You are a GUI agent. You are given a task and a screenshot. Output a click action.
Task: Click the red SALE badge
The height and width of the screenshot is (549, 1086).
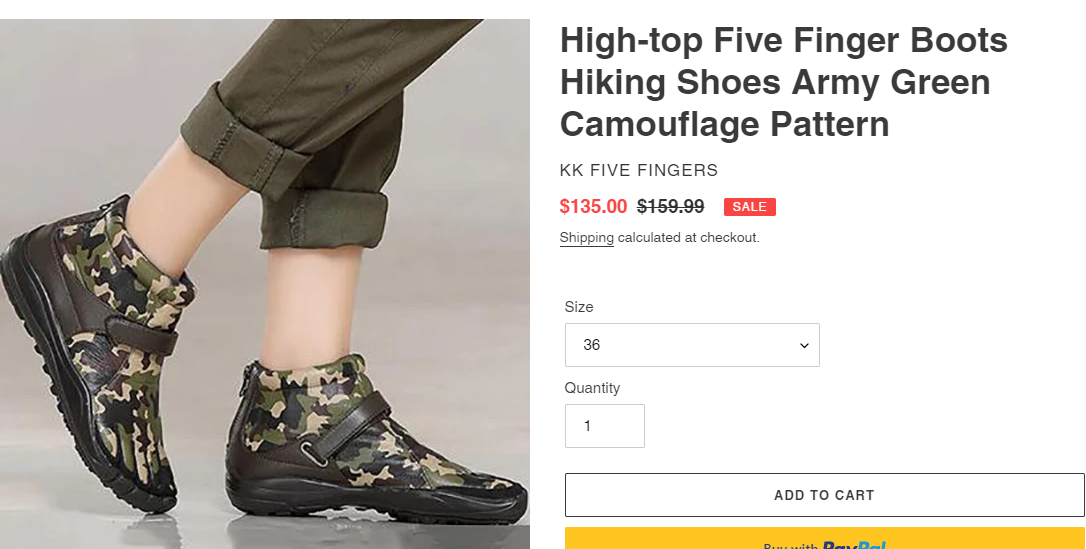[749, 207]
